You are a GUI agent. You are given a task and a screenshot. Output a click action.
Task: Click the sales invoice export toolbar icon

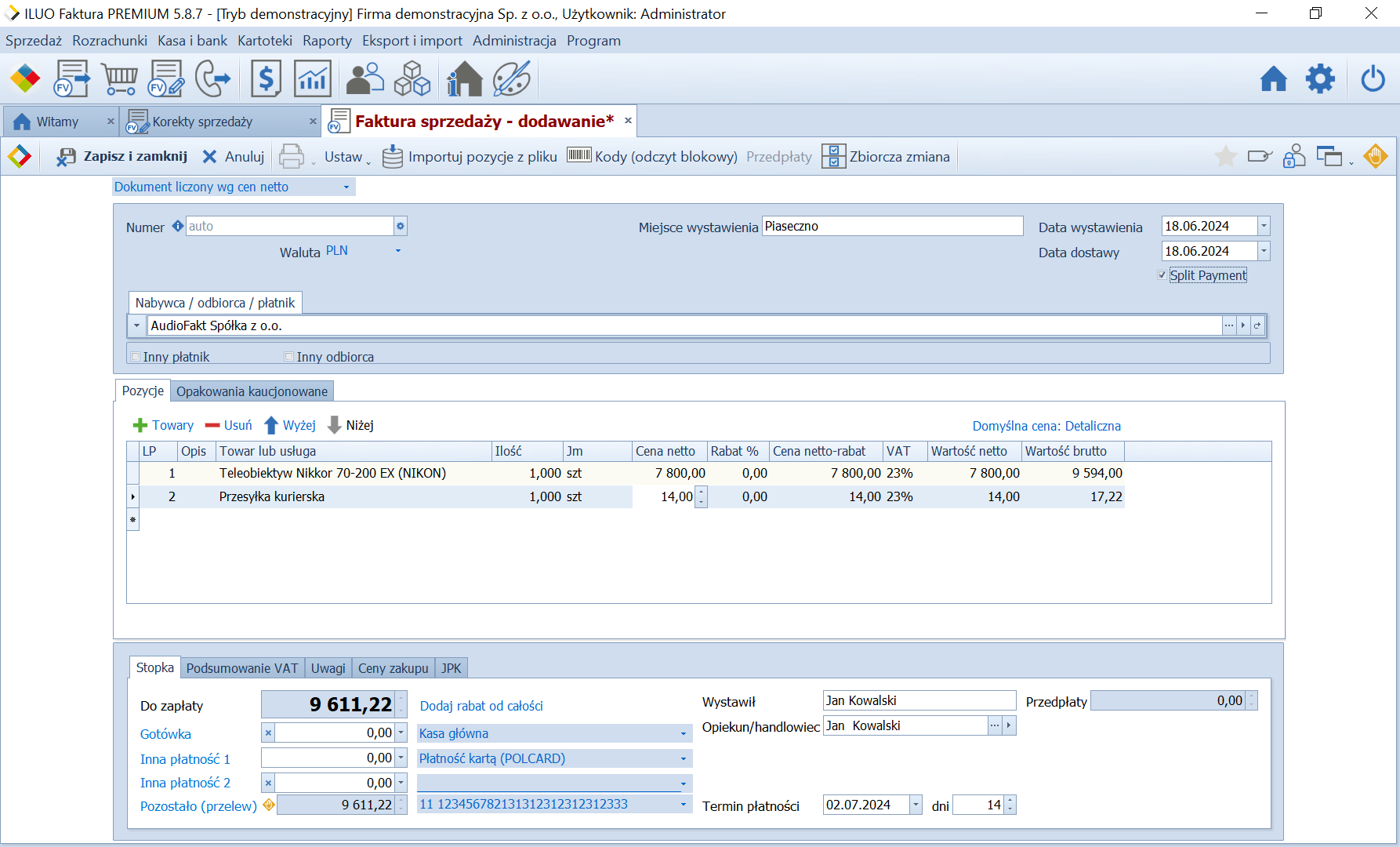71,78
